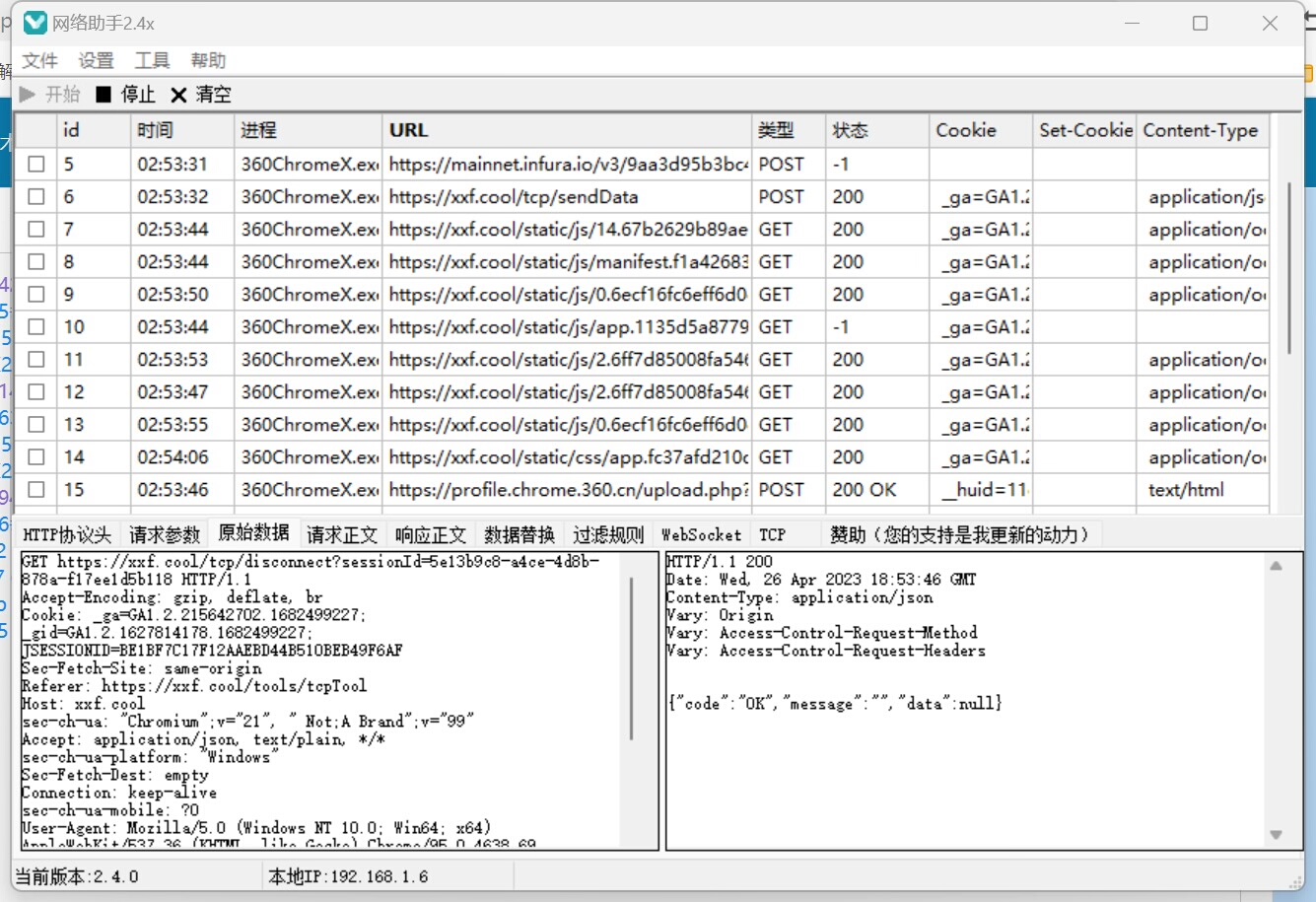Viewport: 1316px width, 902px height.
Task: Click the id column header
Action: [94, 130]
